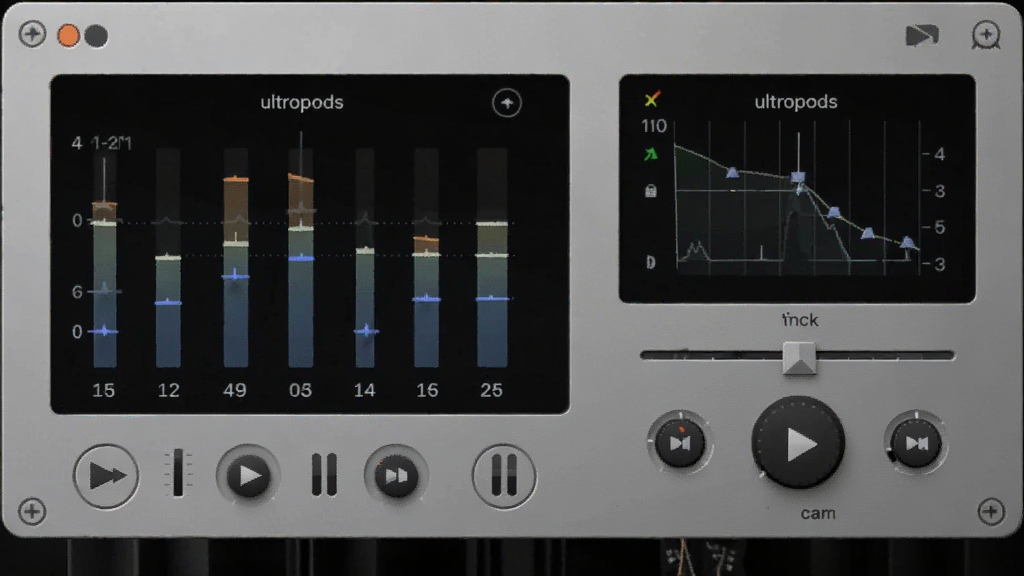Click the orange peak cap on bar 05
Viewport: 1024px width, 576px height.
[x=301, y=177]
